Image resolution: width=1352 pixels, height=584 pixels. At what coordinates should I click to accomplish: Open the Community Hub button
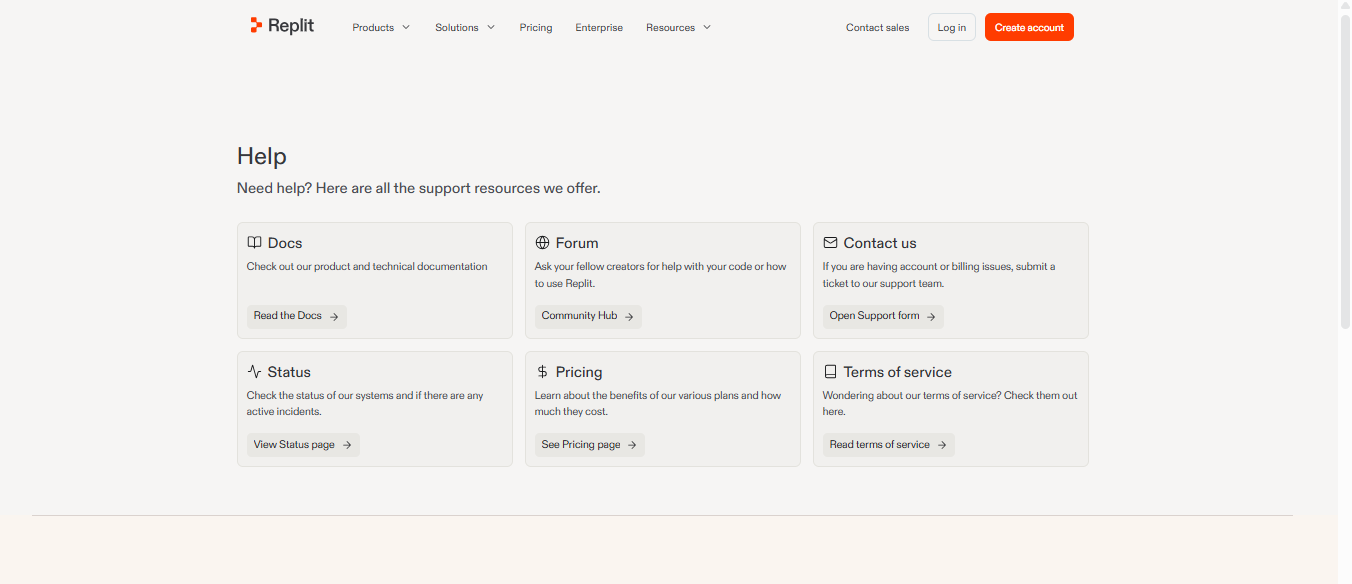[x=588, y=316]
